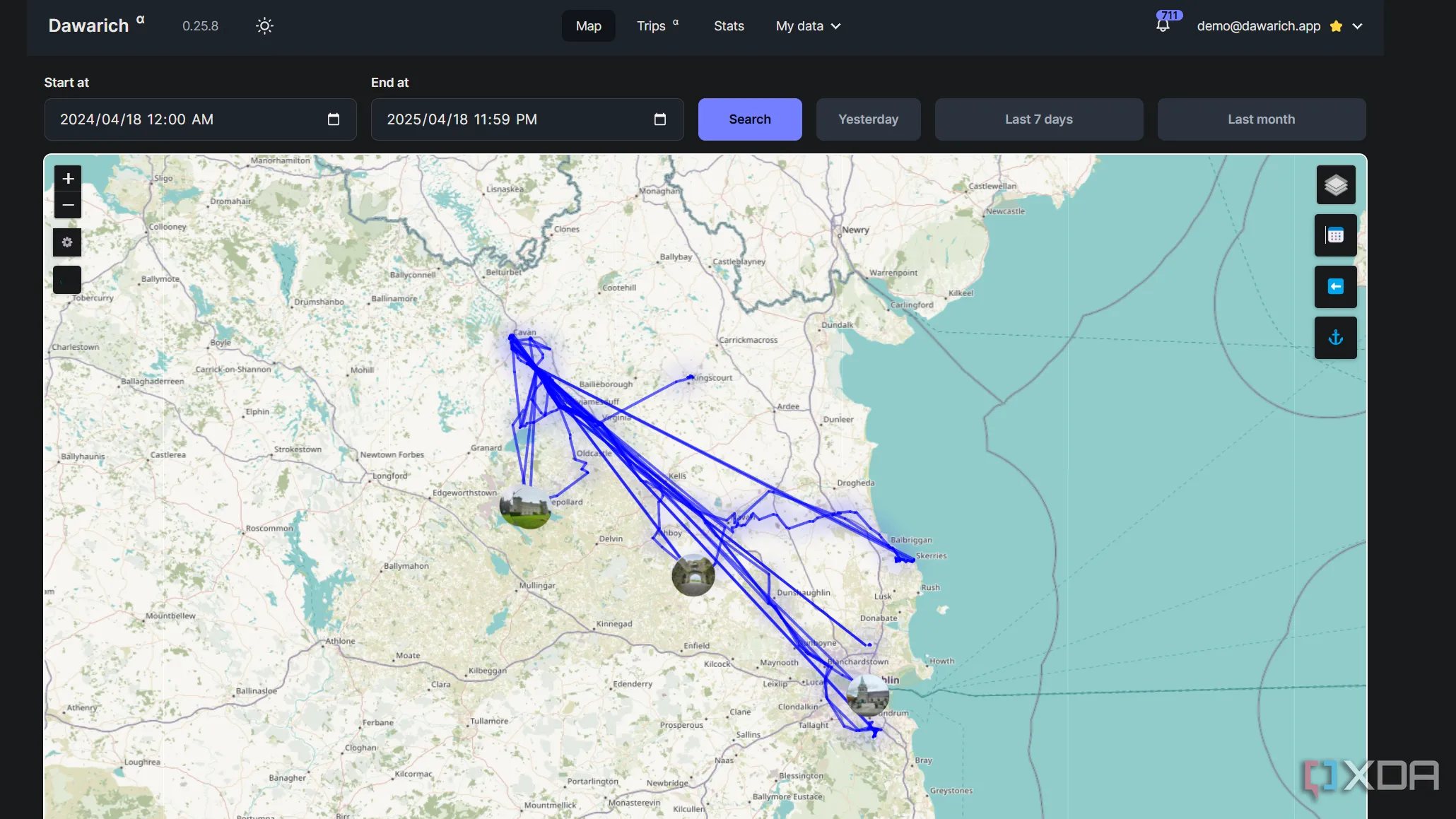Open the castle photo thumbnail near Edgeworthstown
The image size is (1456, 819).
coord(525,507)
